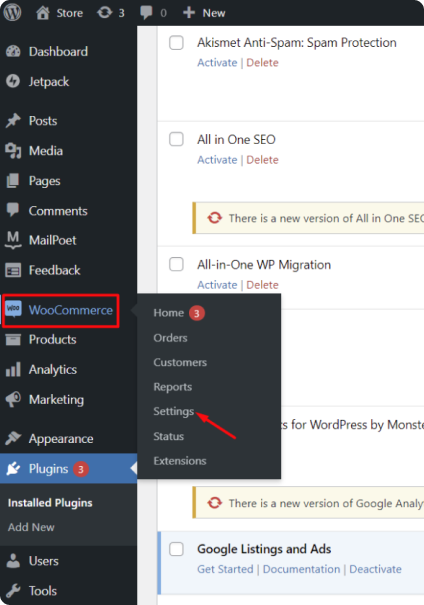Open WooCommerce Orders submenu item

(x=171, y=338)
